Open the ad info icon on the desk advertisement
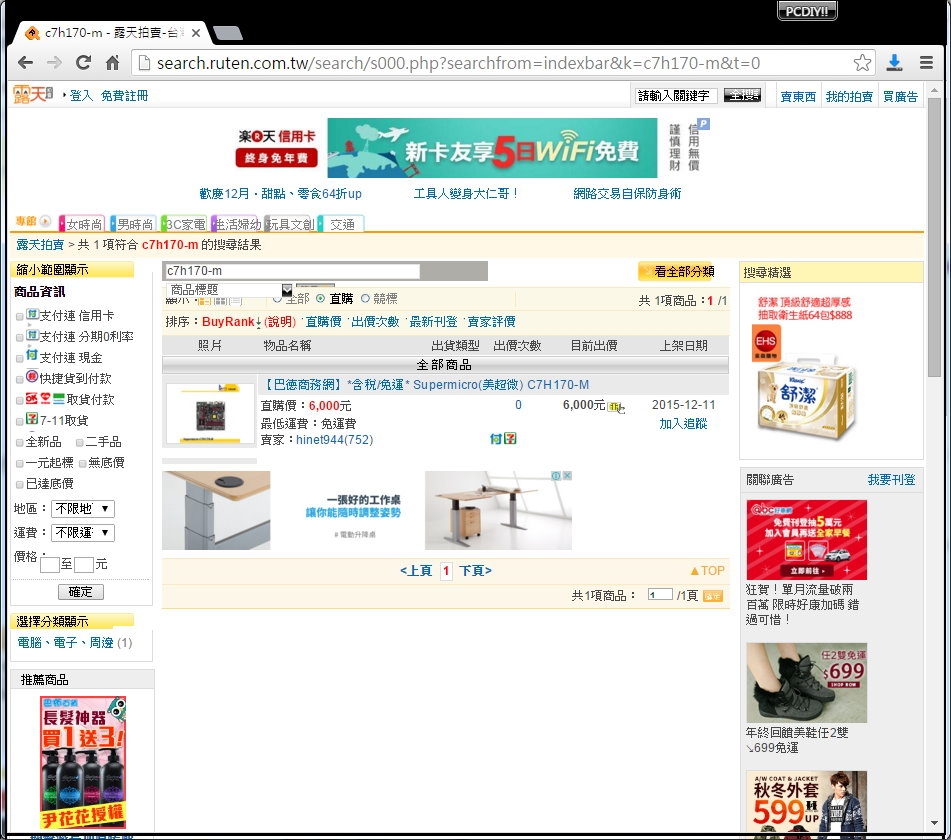951x840 pixels. pyautogui.click(x=556, y=475)
